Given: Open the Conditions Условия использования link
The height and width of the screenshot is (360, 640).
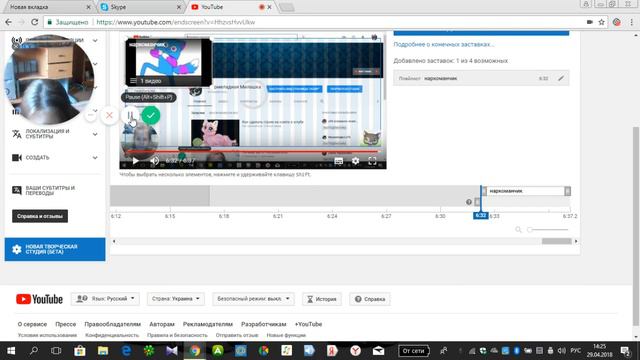Looking at the screenshot, I should click(x=47, y=335).
